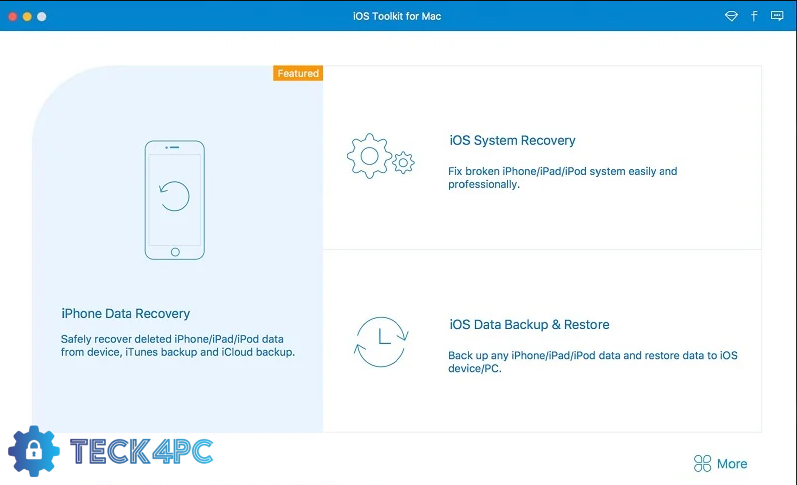Open the Facebook icon in title bar
This screenshot has height=485, width=797.
pyautogui.click(x=754, y=16)
